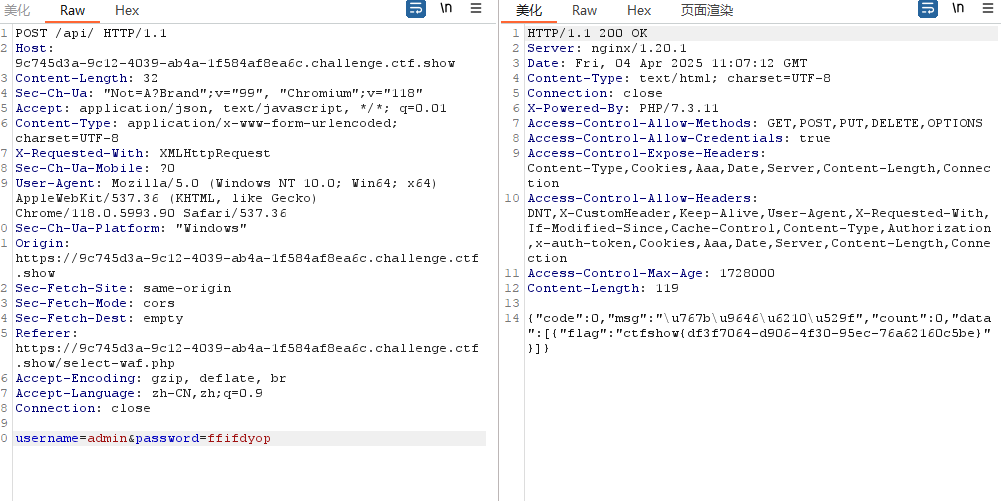Click the Content-Length: 119 response header
The width and height of the screenshot is (1001, 501).
[603, 288]
